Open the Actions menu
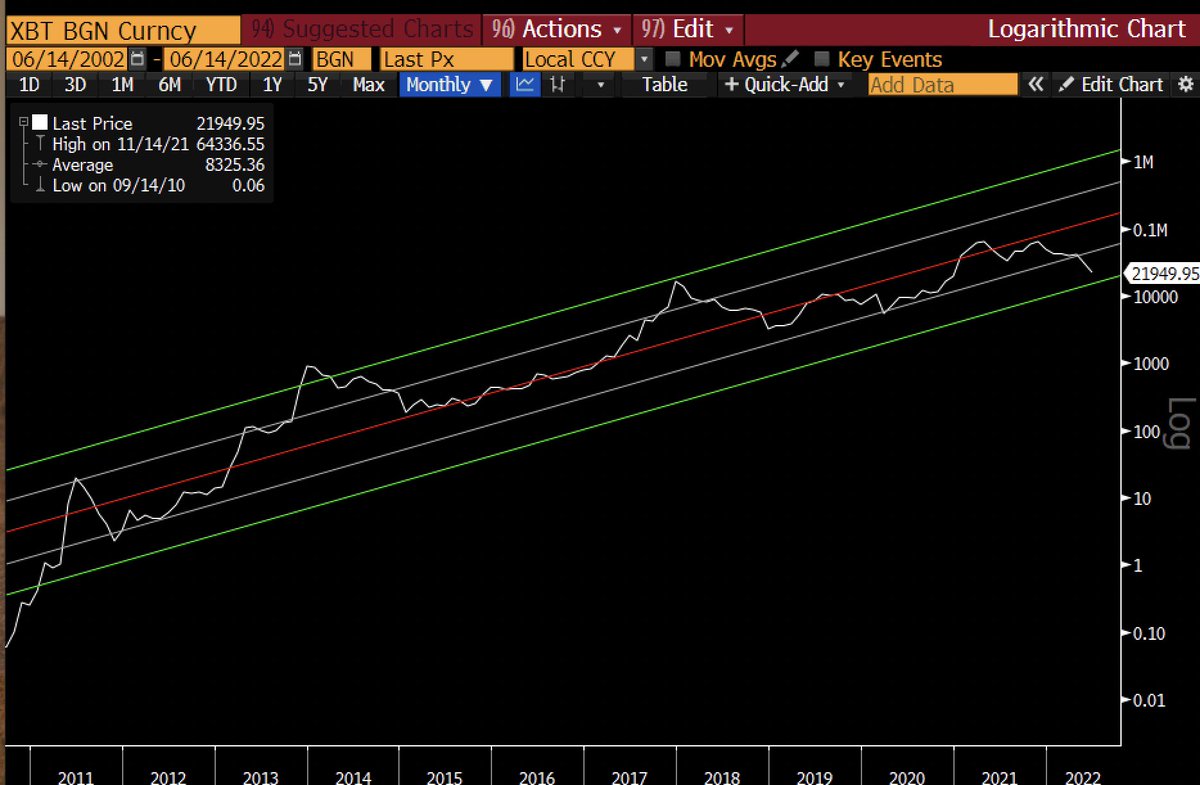The image size is (1200, 785). [x=556, y=29]
